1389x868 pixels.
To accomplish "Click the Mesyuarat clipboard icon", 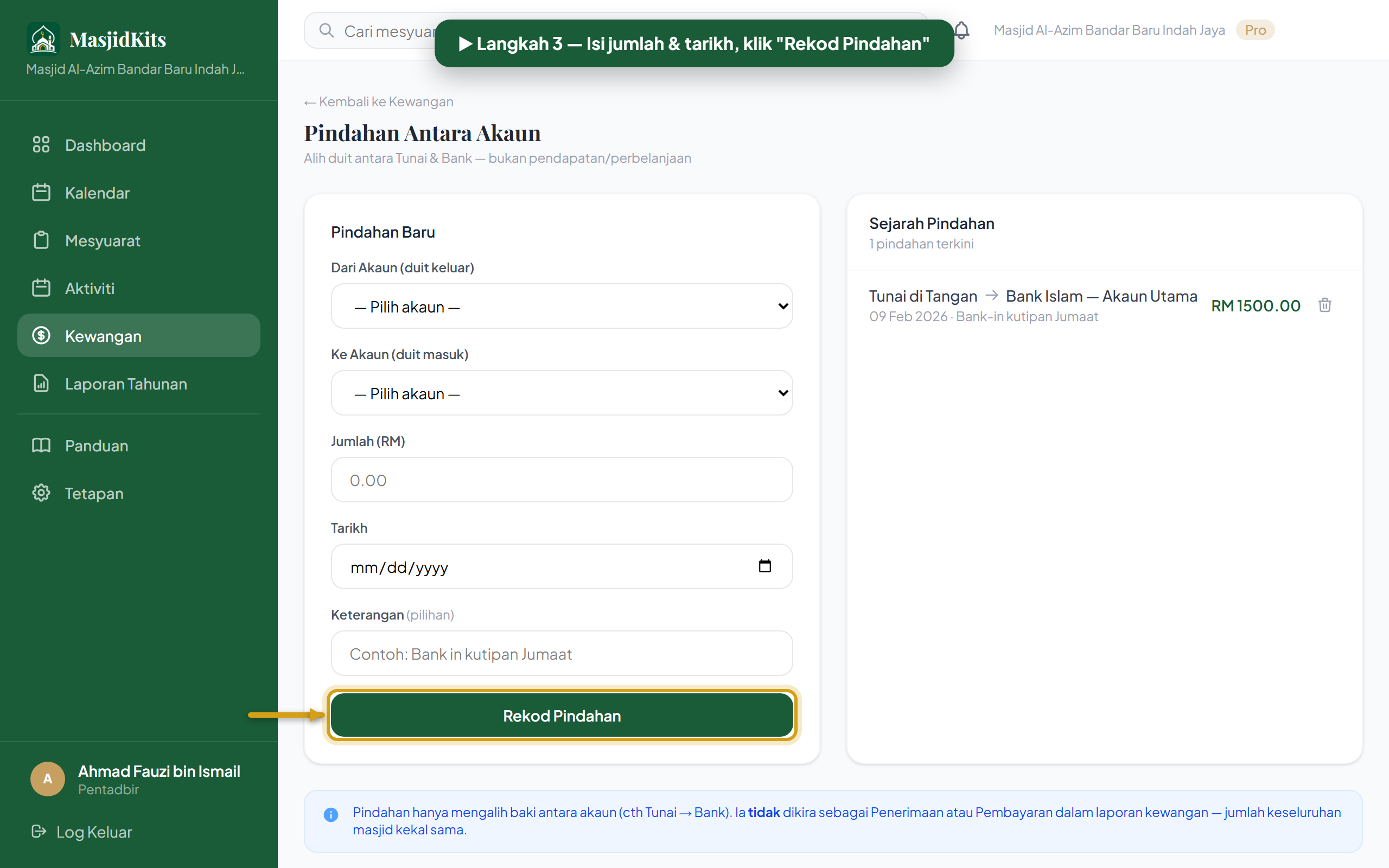I will (x=41, y=240).
